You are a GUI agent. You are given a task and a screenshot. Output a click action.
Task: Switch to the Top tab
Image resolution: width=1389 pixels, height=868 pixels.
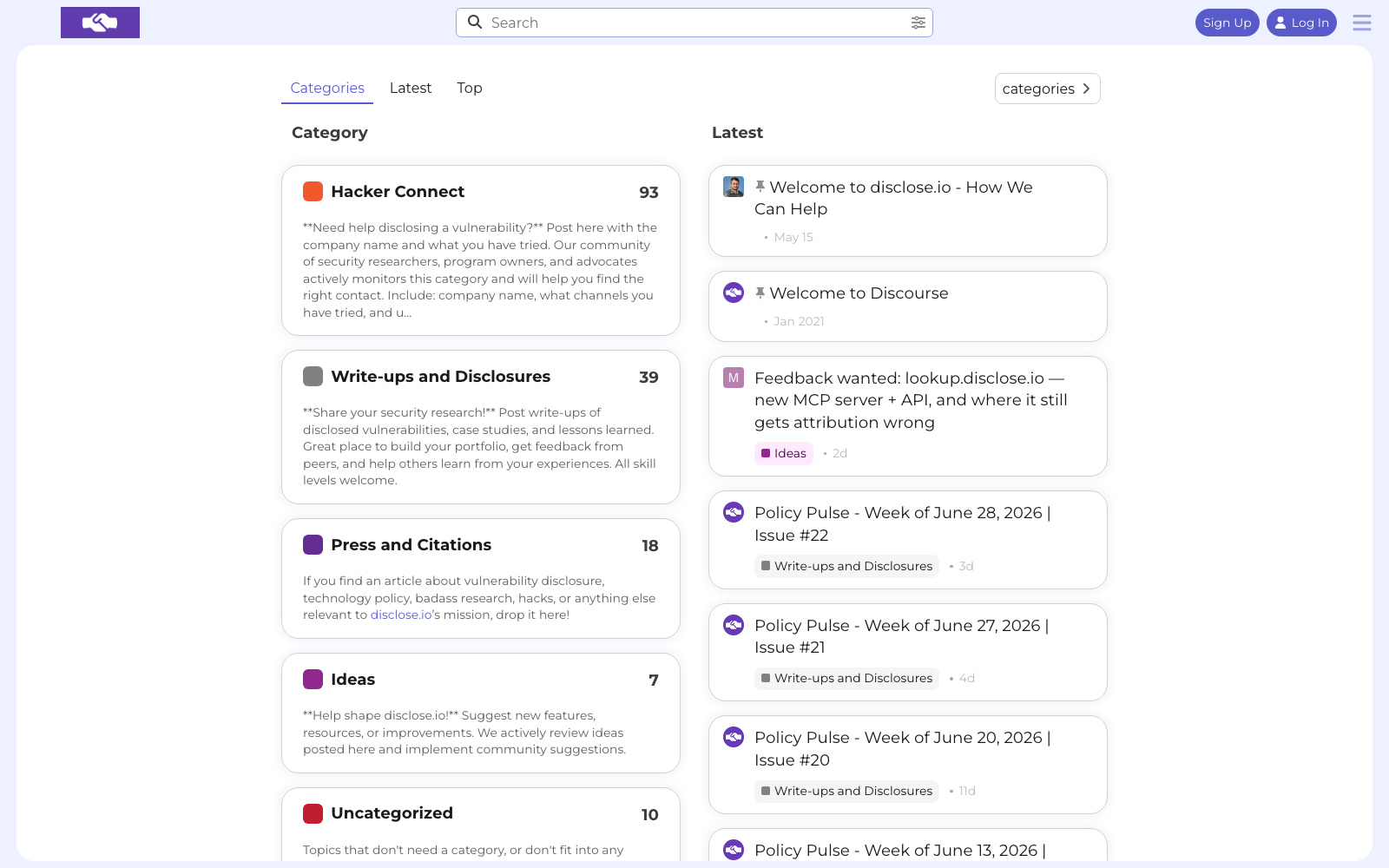point(470,88)
